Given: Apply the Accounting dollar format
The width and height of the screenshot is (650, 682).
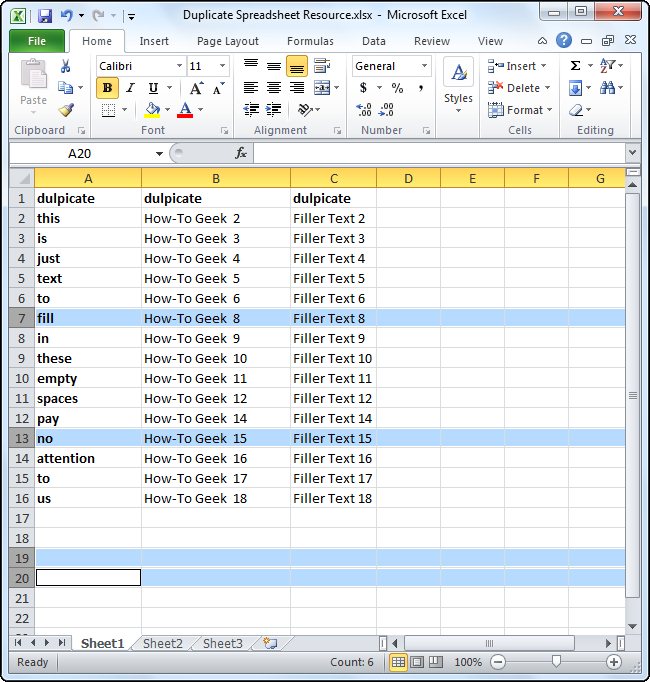Looking at the screenshot, I should coord(363,88).
